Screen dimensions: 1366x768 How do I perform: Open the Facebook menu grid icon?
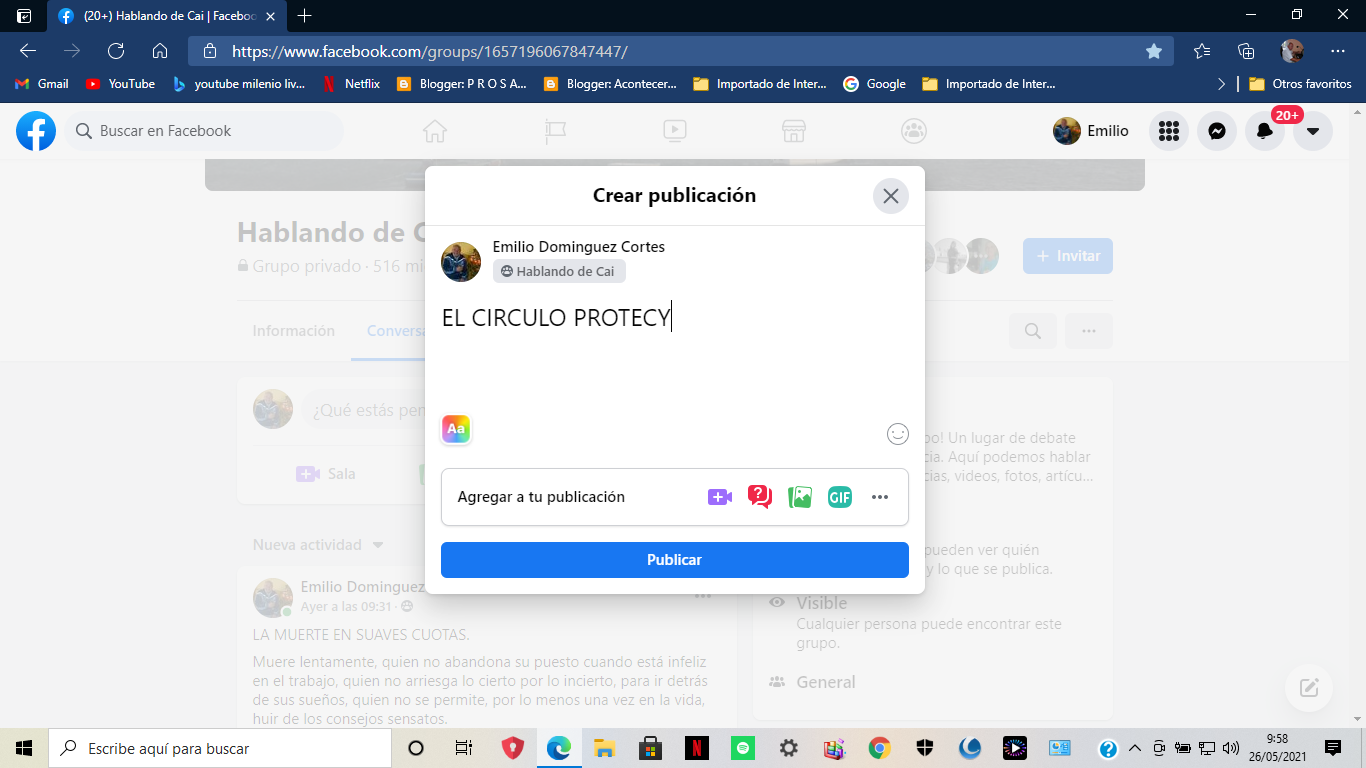click(1169, 131)
